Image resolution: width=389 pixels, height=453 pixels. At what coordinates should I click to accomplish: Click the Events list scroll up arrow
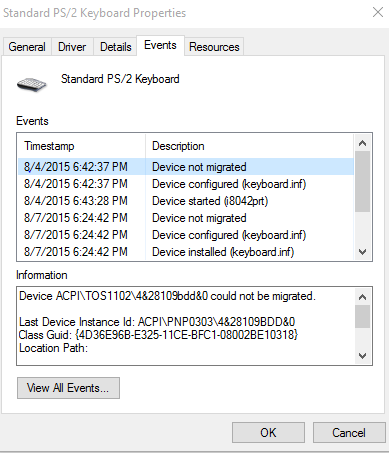(362, 143)
